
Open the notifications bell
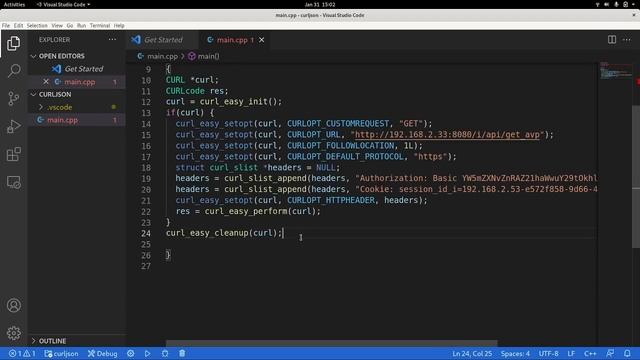tap(627, 353)
